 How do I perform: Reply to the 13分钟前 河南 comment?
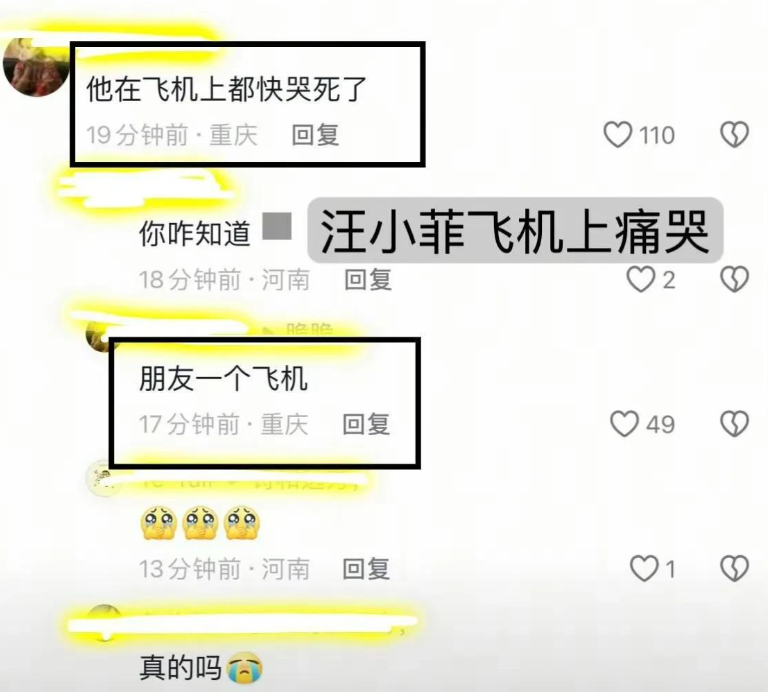tap(366, 569)
